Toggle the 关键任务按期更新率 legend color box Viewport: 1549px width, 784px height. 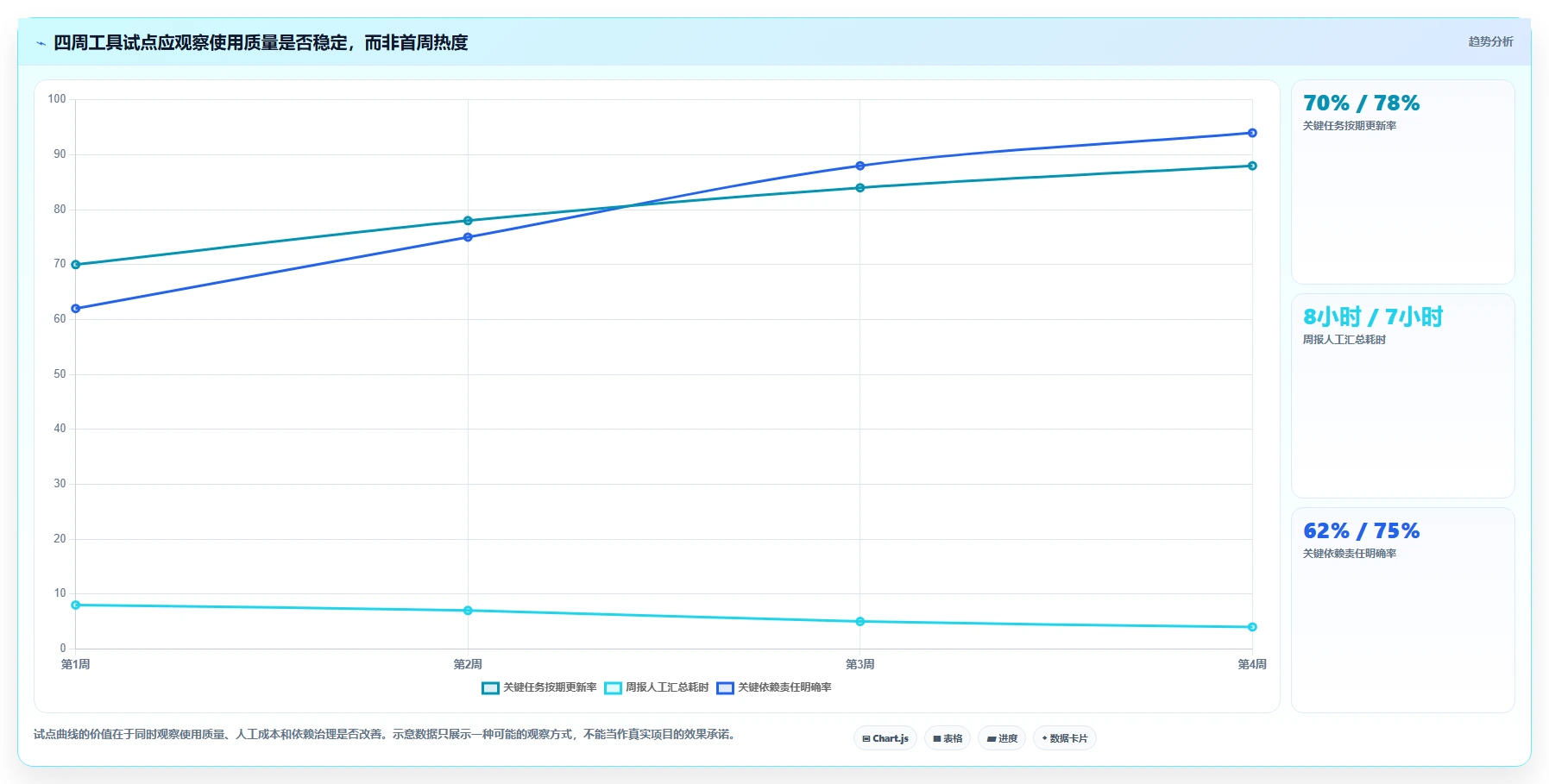point(490,687)
